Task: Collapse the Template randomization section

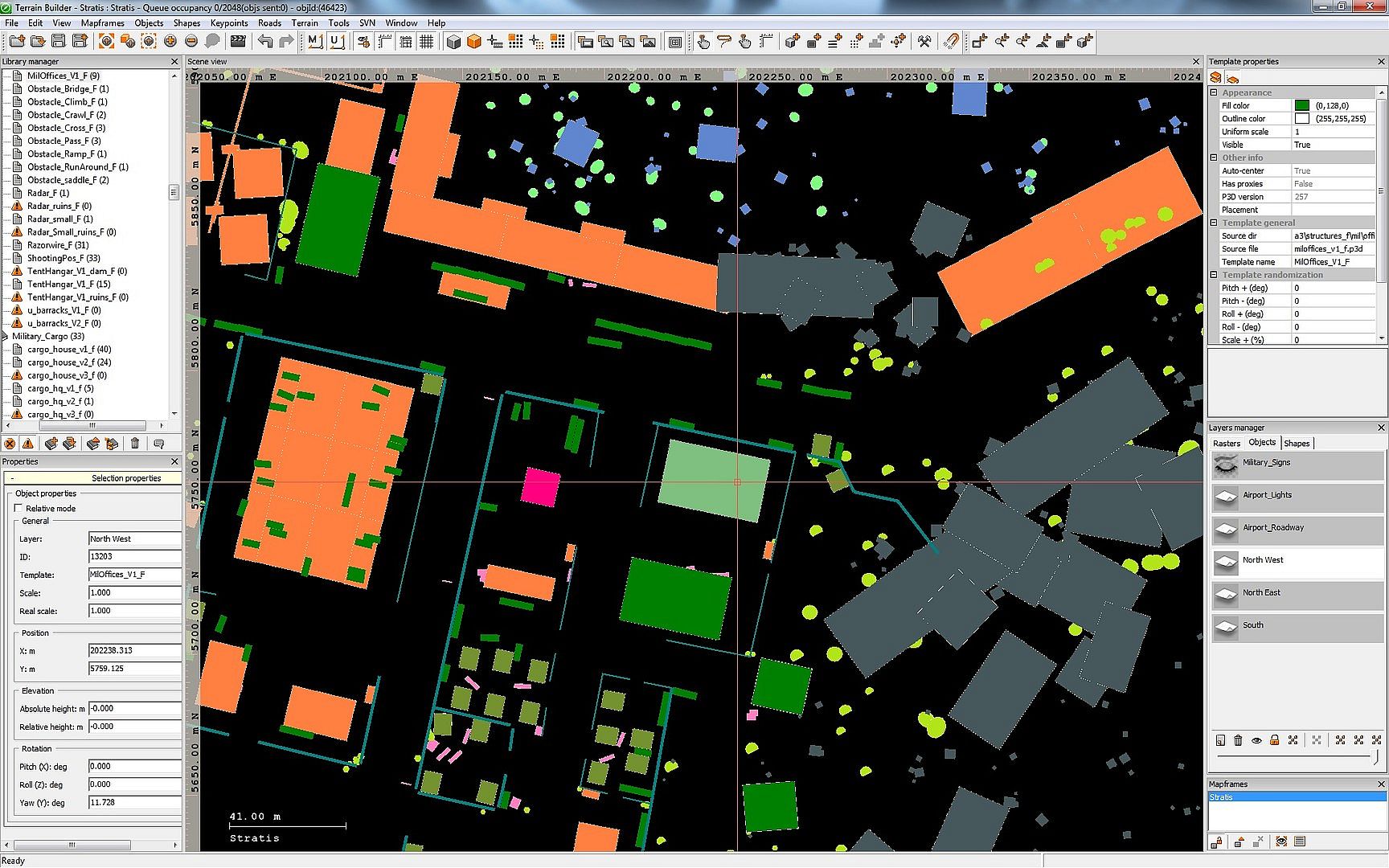Action: tap(1214, 275)
